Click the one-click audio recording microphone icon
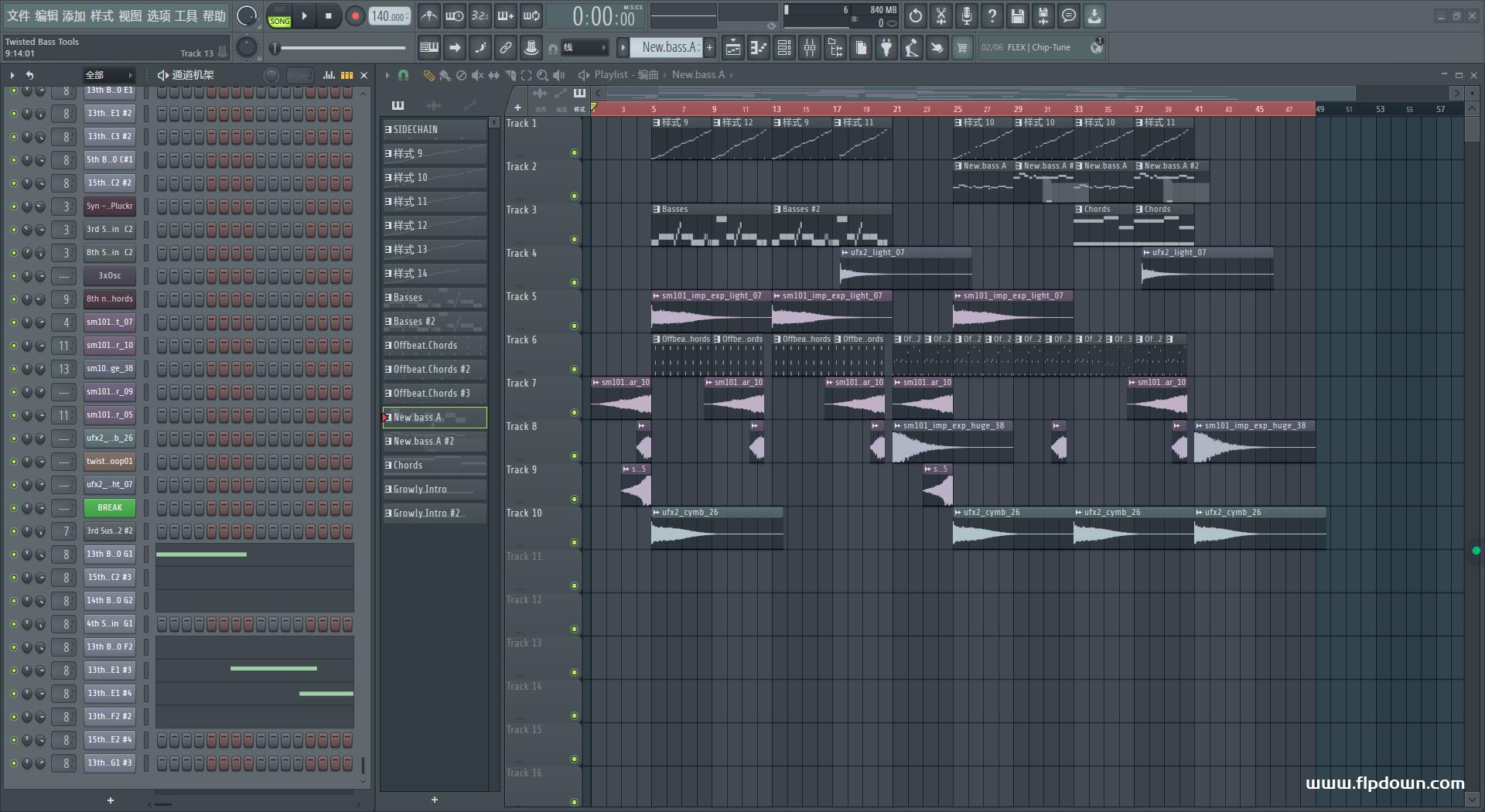Image resolution: width=1485 pixels, height=812 pixels. click(x=967, y=15)
